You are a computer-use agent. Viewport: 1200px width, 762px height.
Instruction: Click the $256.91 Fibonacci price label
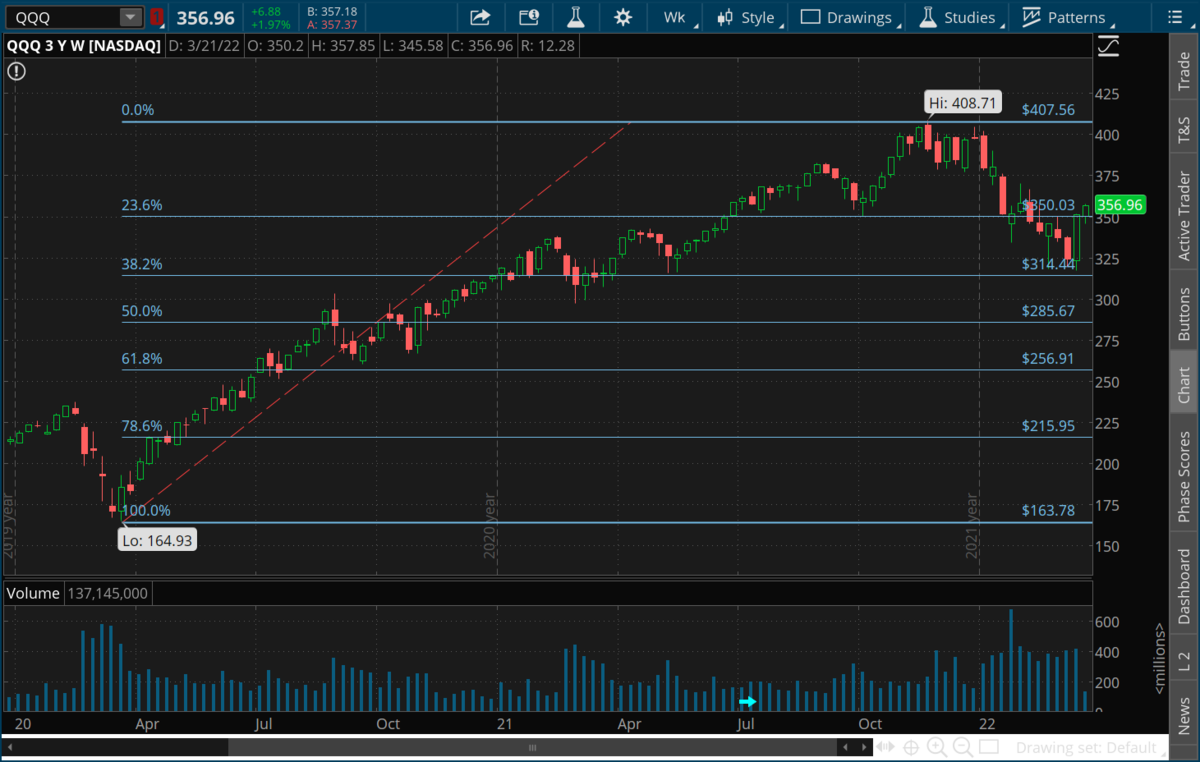1048,358
